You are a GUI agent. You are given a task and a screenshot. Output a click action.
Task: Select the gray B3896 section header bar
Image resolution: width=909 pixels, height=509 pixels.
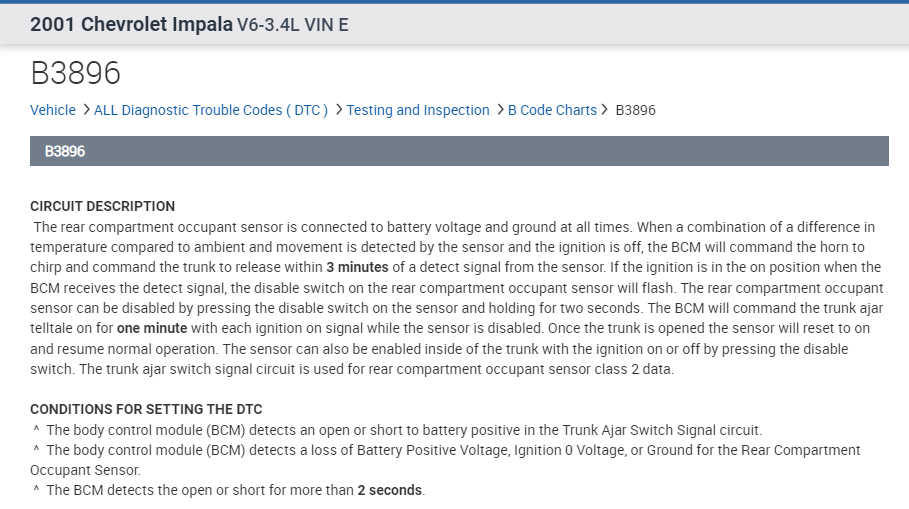(459, 151)
